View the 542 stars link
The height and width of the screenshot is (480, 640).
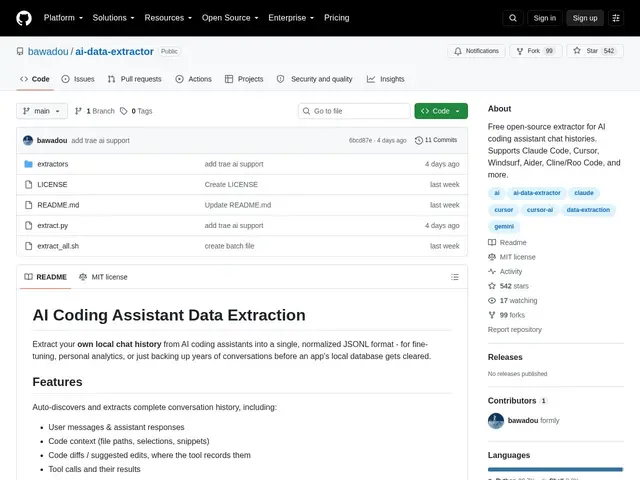508,286
